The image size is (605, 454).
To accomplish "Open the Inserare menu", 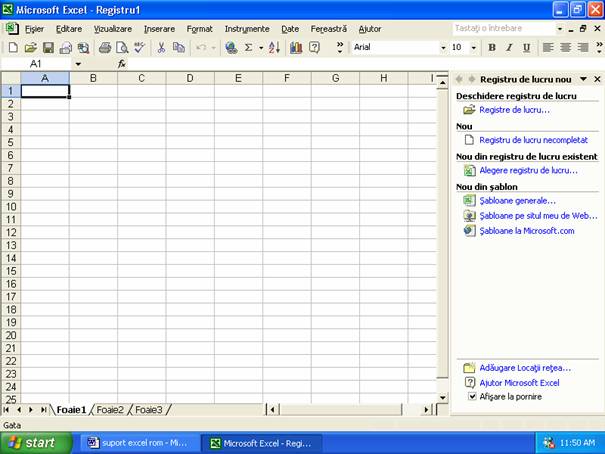I will pos(159,29).
